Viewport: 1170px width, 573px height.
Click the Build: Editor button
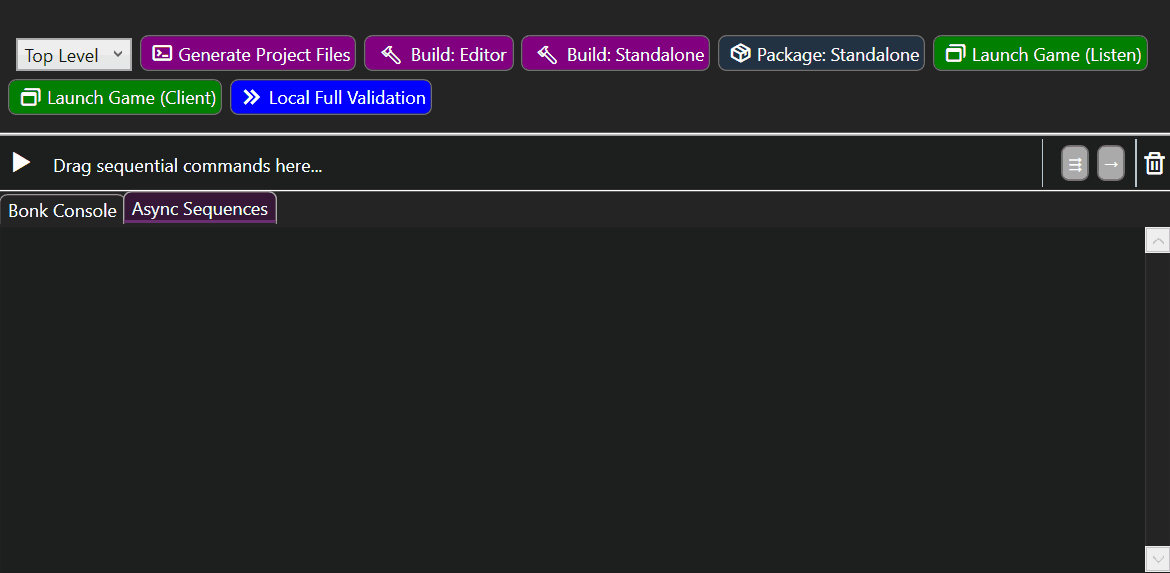click(x=439, y=54)
